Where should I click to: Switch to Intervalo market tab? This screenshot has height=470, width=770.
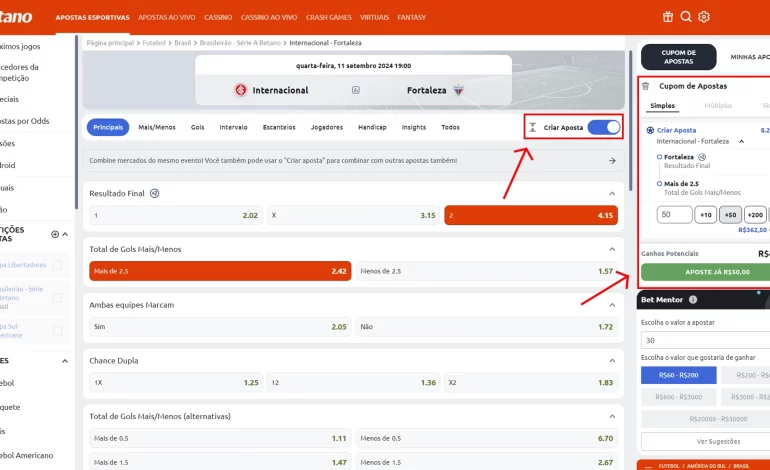(233, 128)
